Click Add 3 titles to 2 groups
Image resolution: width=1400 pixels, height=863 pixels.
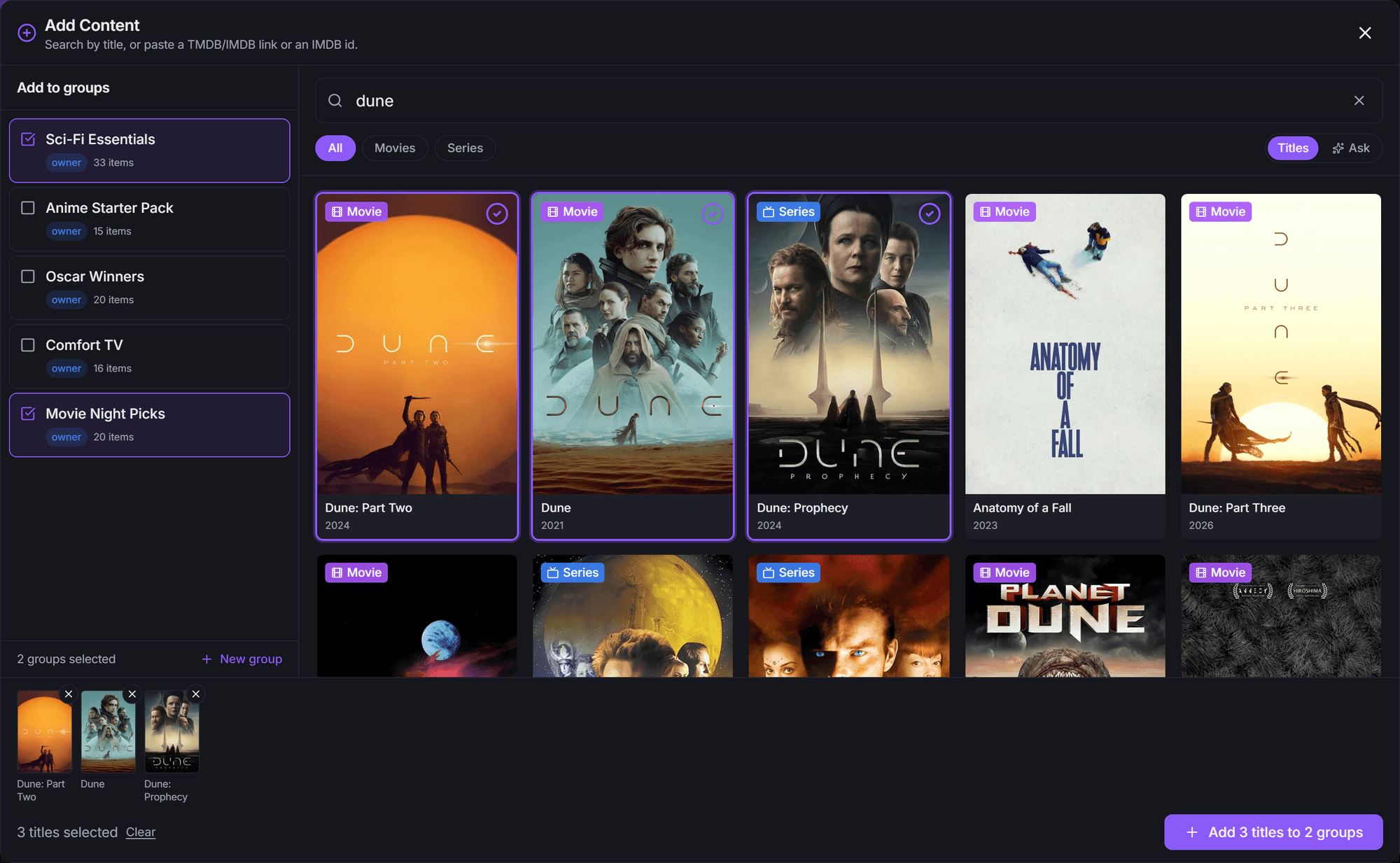coord(1273,832)
